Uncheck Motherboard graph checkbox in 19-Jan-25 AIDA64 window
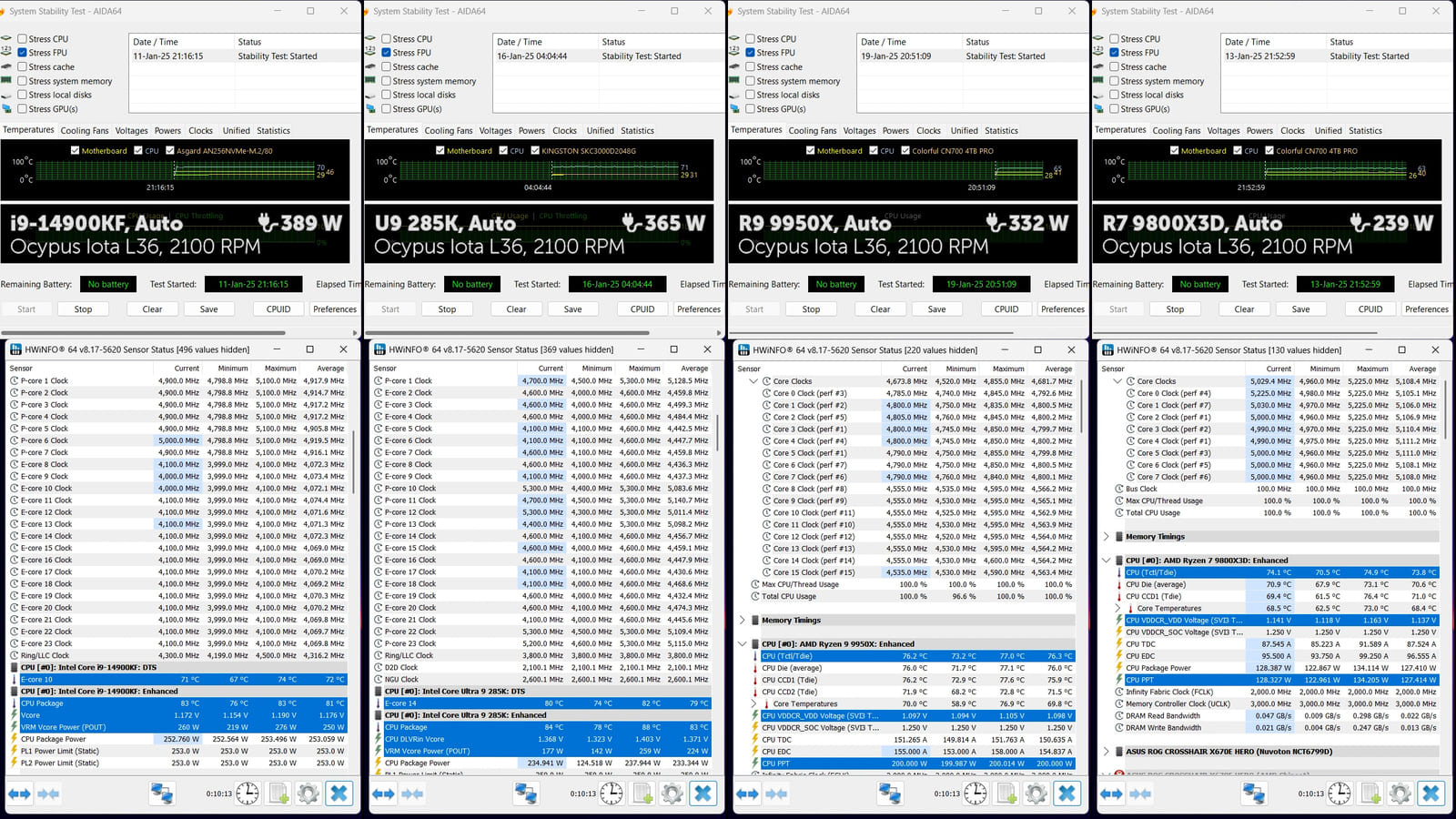Image resolution: width=1456 pixels, height=819 pixels. pos(810,151)
